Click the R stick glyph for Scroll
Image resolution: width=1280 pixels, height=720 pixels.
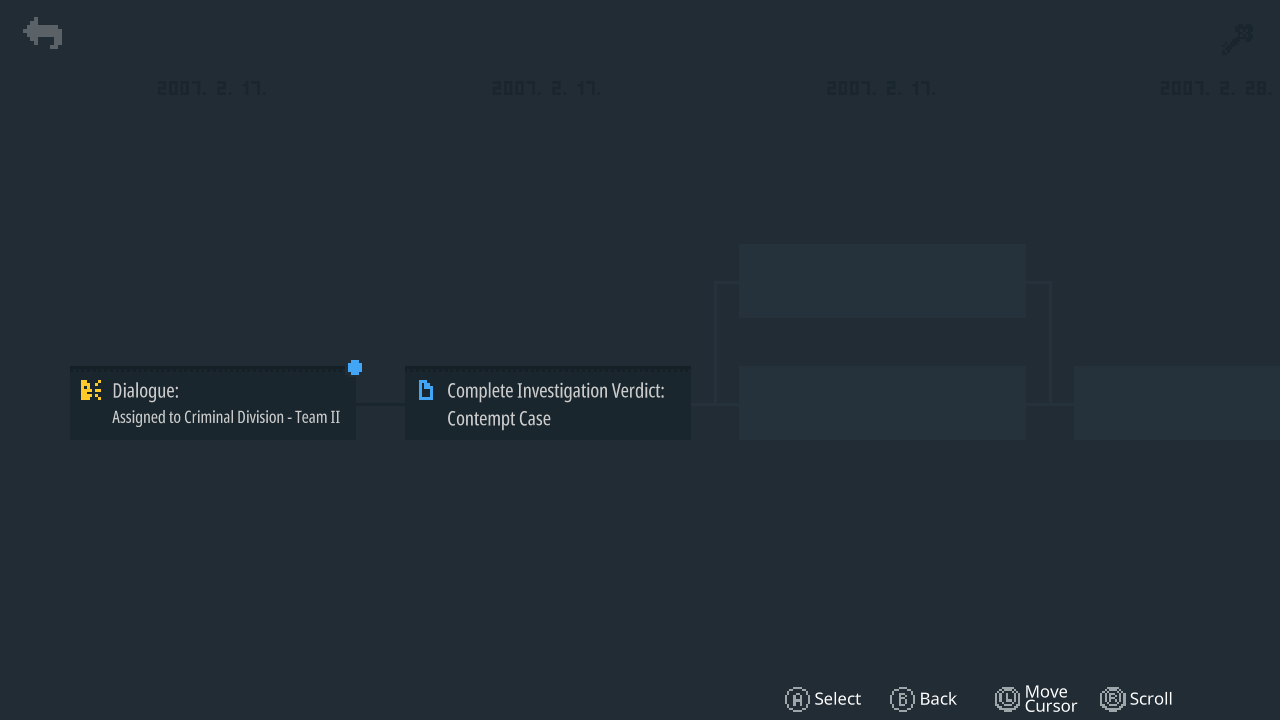click(1112, 699)
